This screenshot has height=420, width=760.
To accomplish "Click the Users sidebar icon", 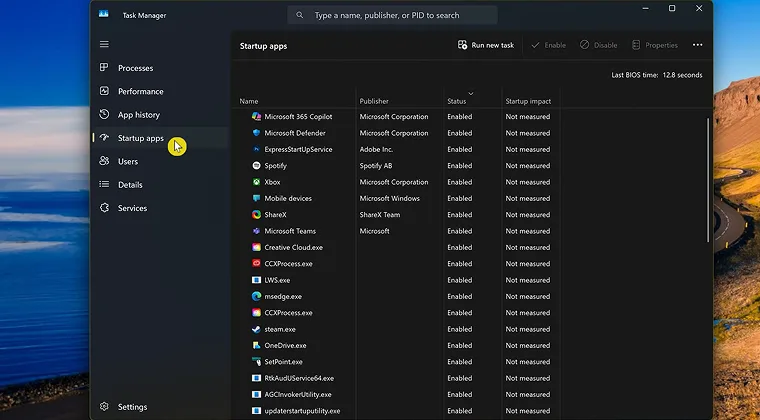I will [104, 161].
